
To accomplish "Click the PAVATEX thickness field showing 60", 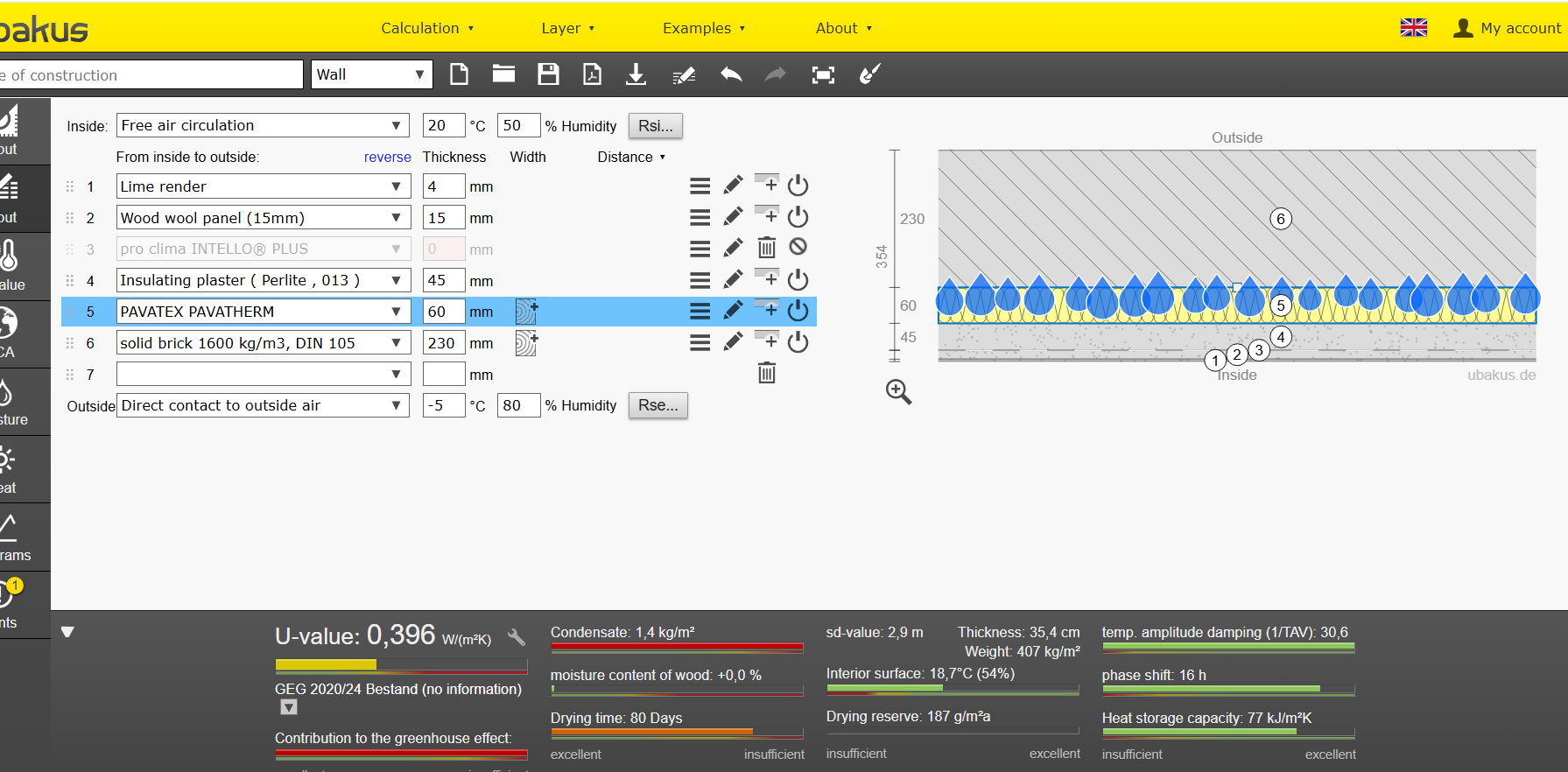I will point(443,312).
